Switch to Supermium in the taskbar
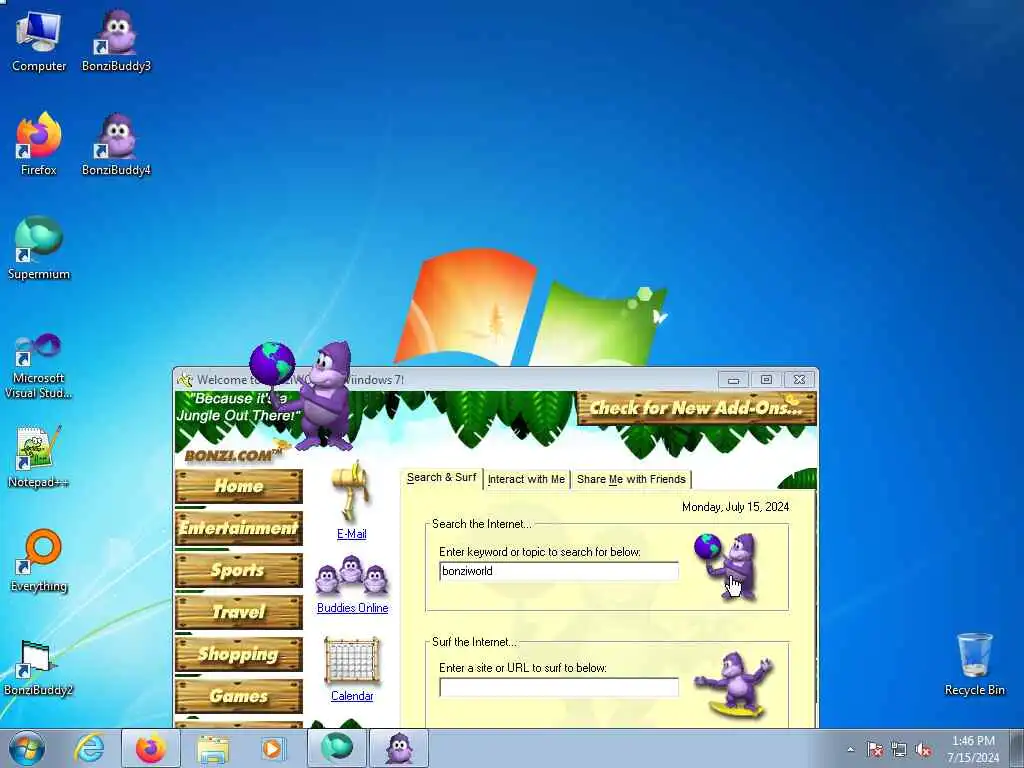The image size is (1024, 768). pyautogui.click(x=336, y=748)
